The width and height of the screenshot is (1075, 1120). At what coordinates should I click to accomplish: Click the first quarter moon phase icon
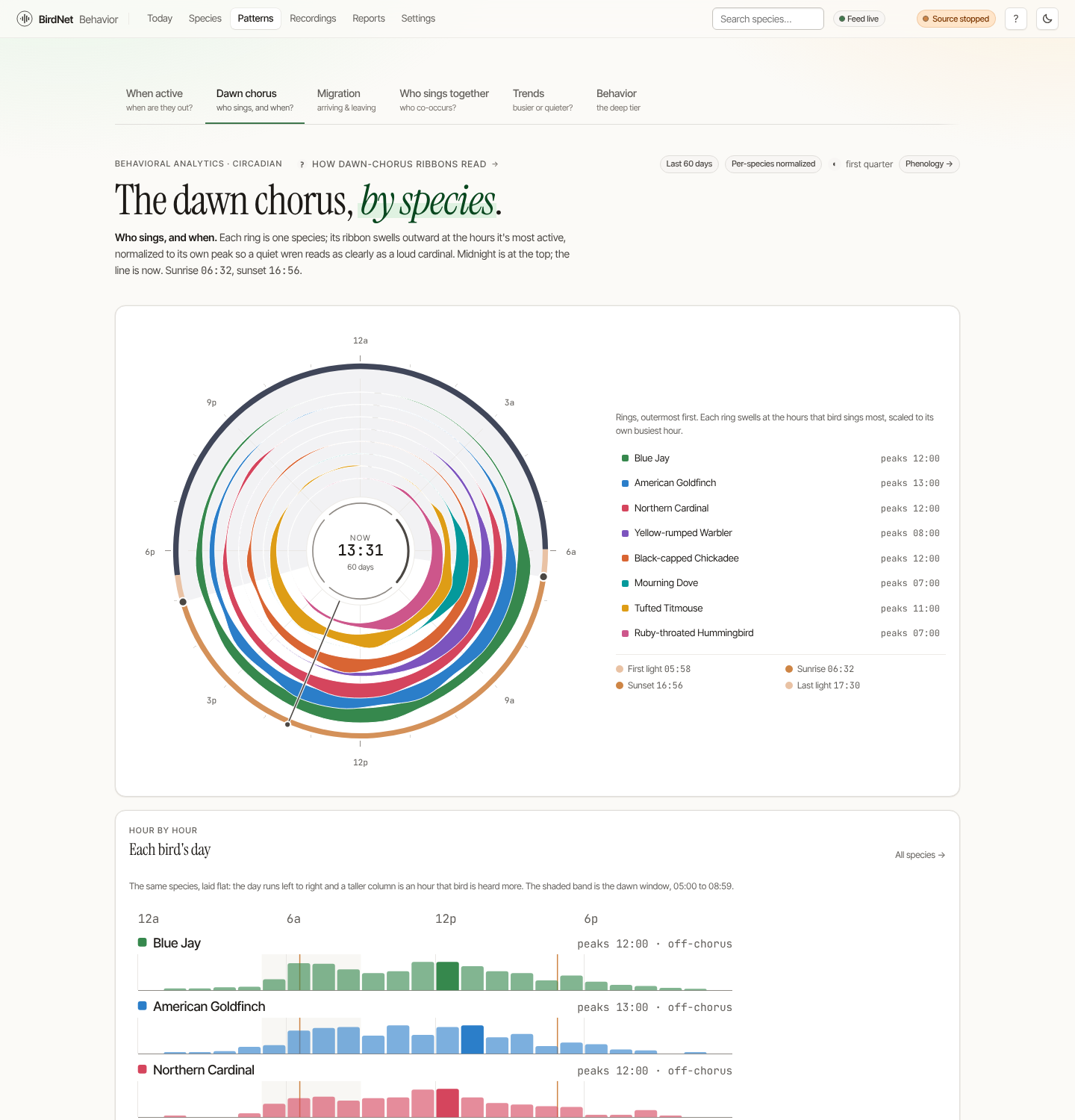point(834,164)
